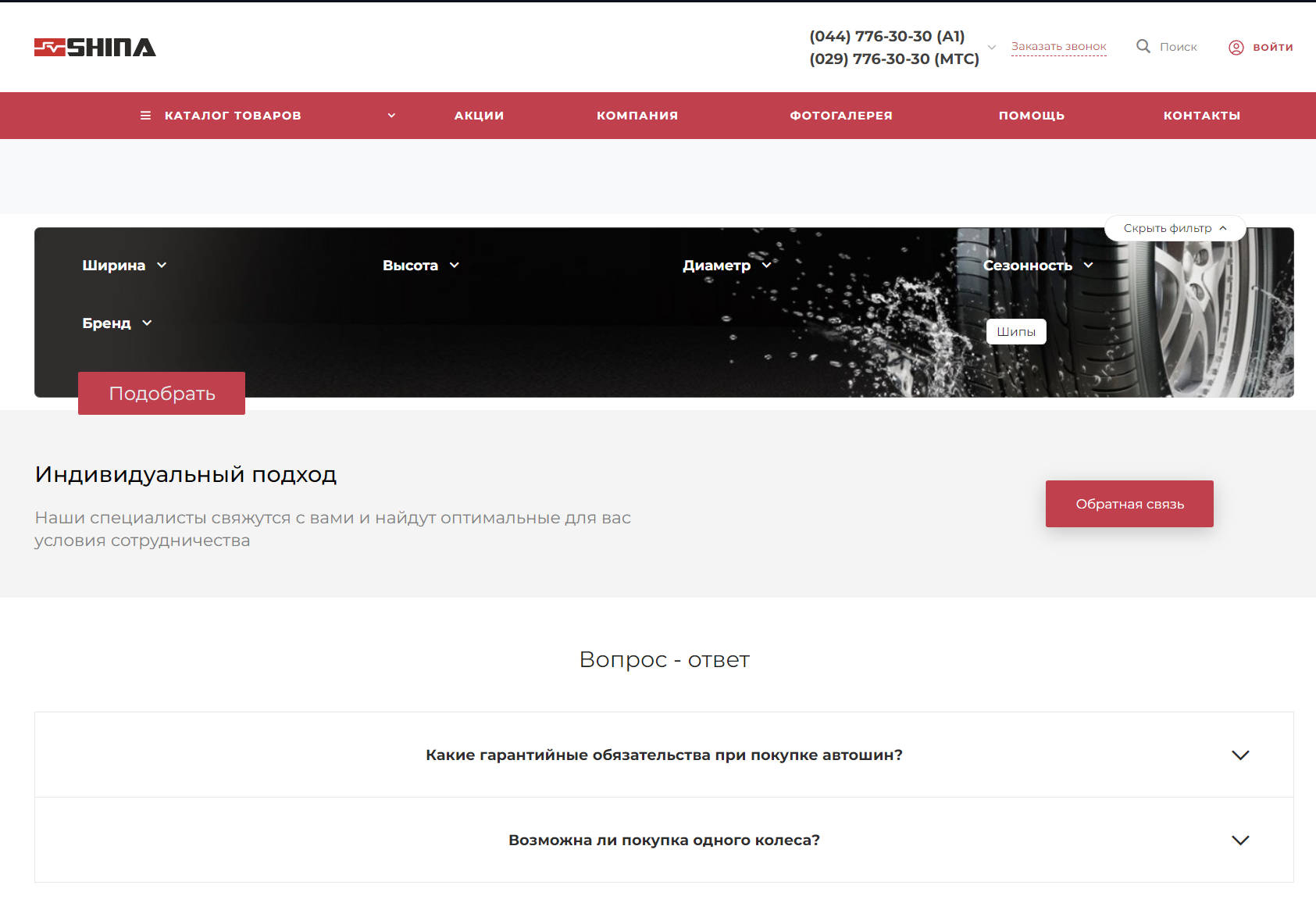Open Помощь menu item
Viewport: 1316px width, 903px height.
(x=1032, y=116)
